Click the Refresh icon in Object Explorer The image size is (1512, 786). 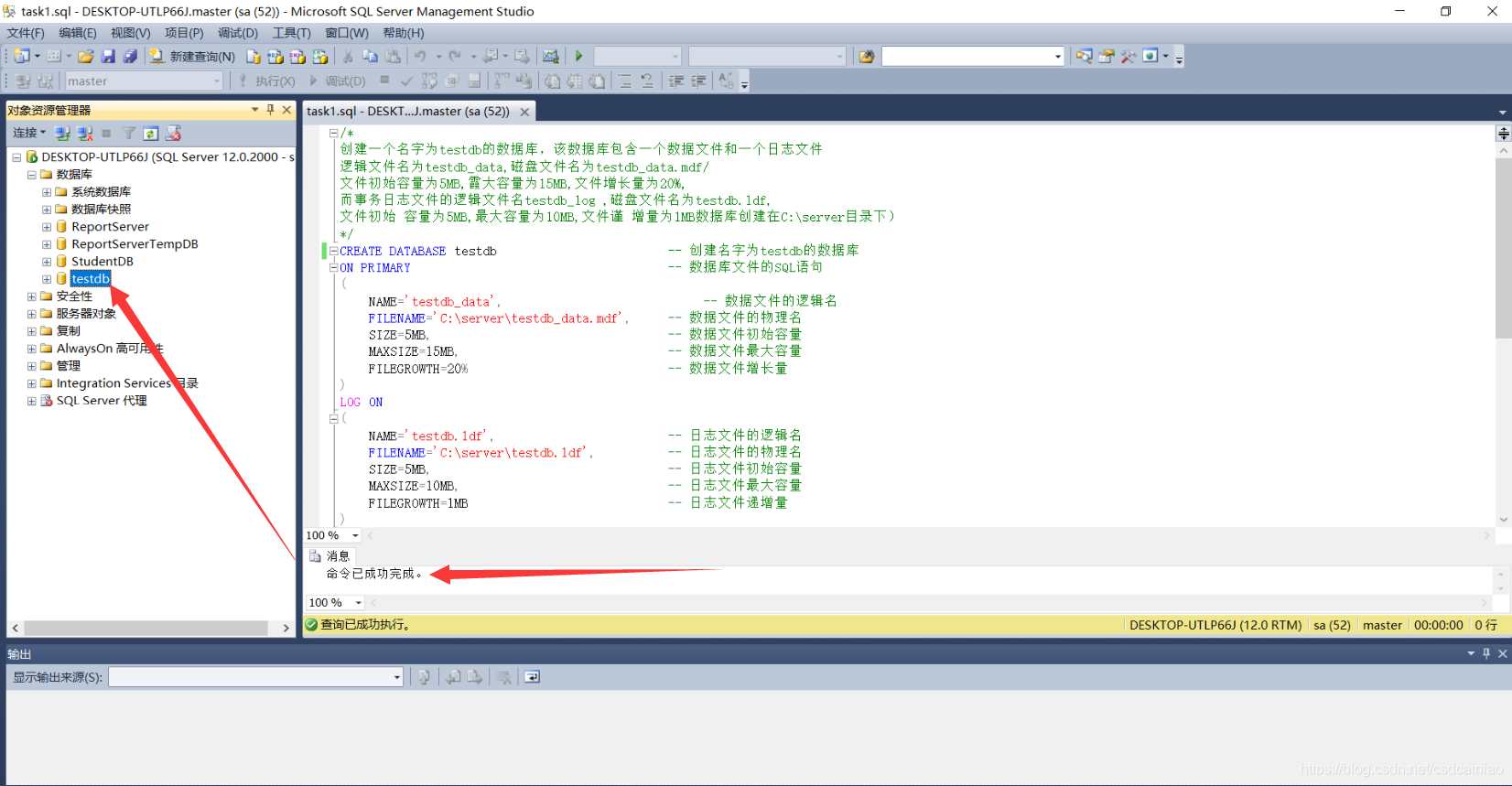[151, 133]
